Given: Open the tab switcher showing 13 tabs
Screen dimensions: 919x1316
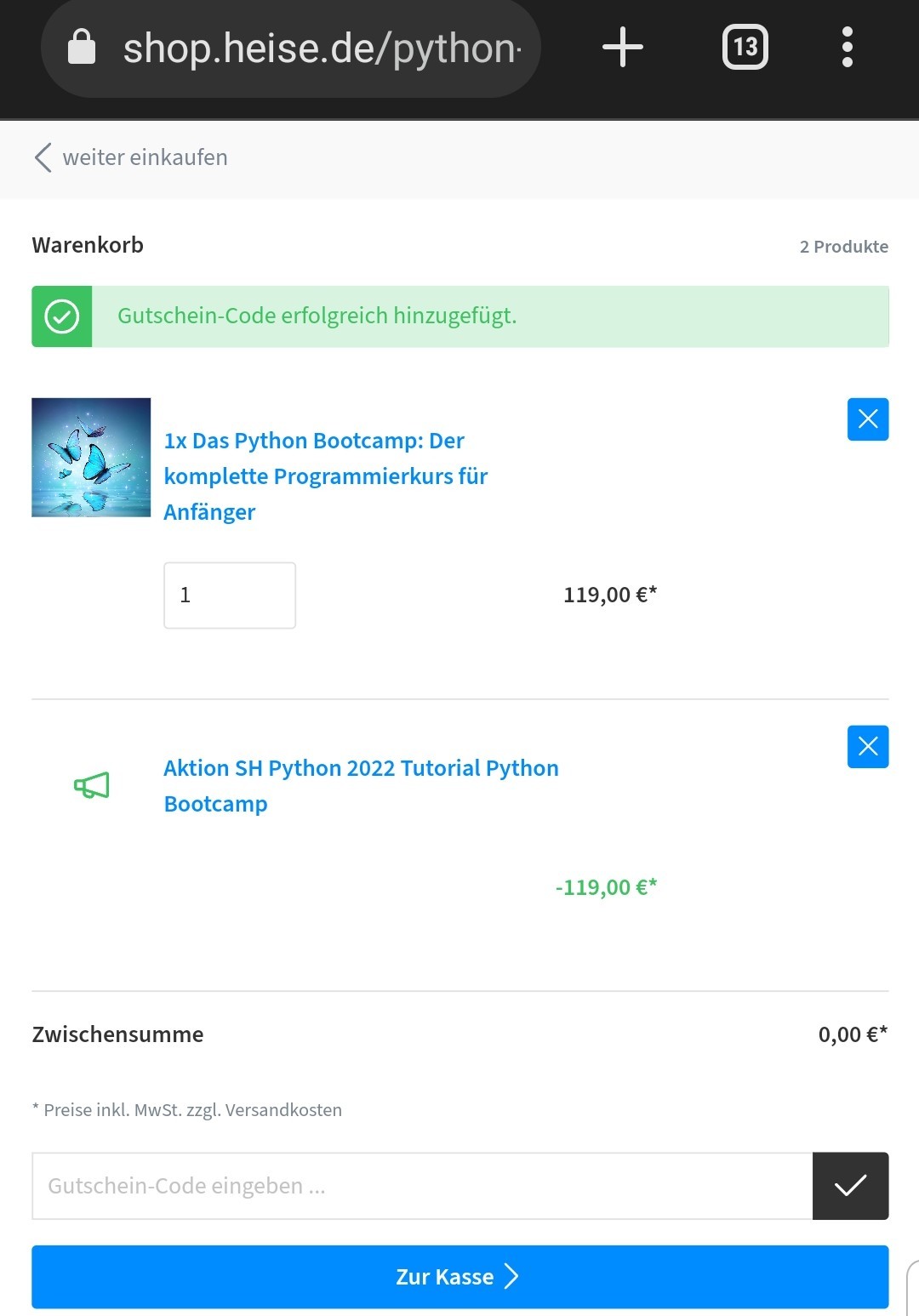Looking at the screenshot, I should pyautogui.click(x=745, y=47).
